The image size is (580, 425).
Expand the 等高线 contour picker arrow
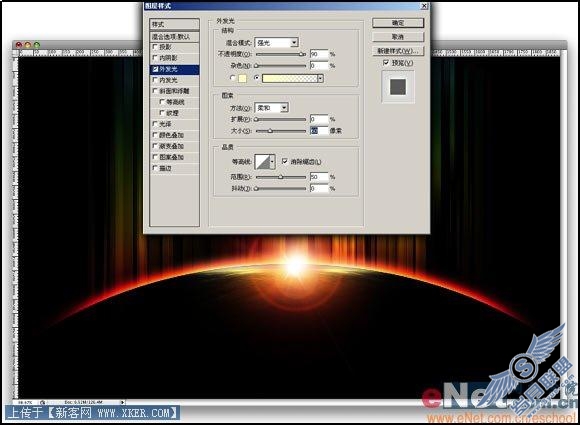[273, 162]
